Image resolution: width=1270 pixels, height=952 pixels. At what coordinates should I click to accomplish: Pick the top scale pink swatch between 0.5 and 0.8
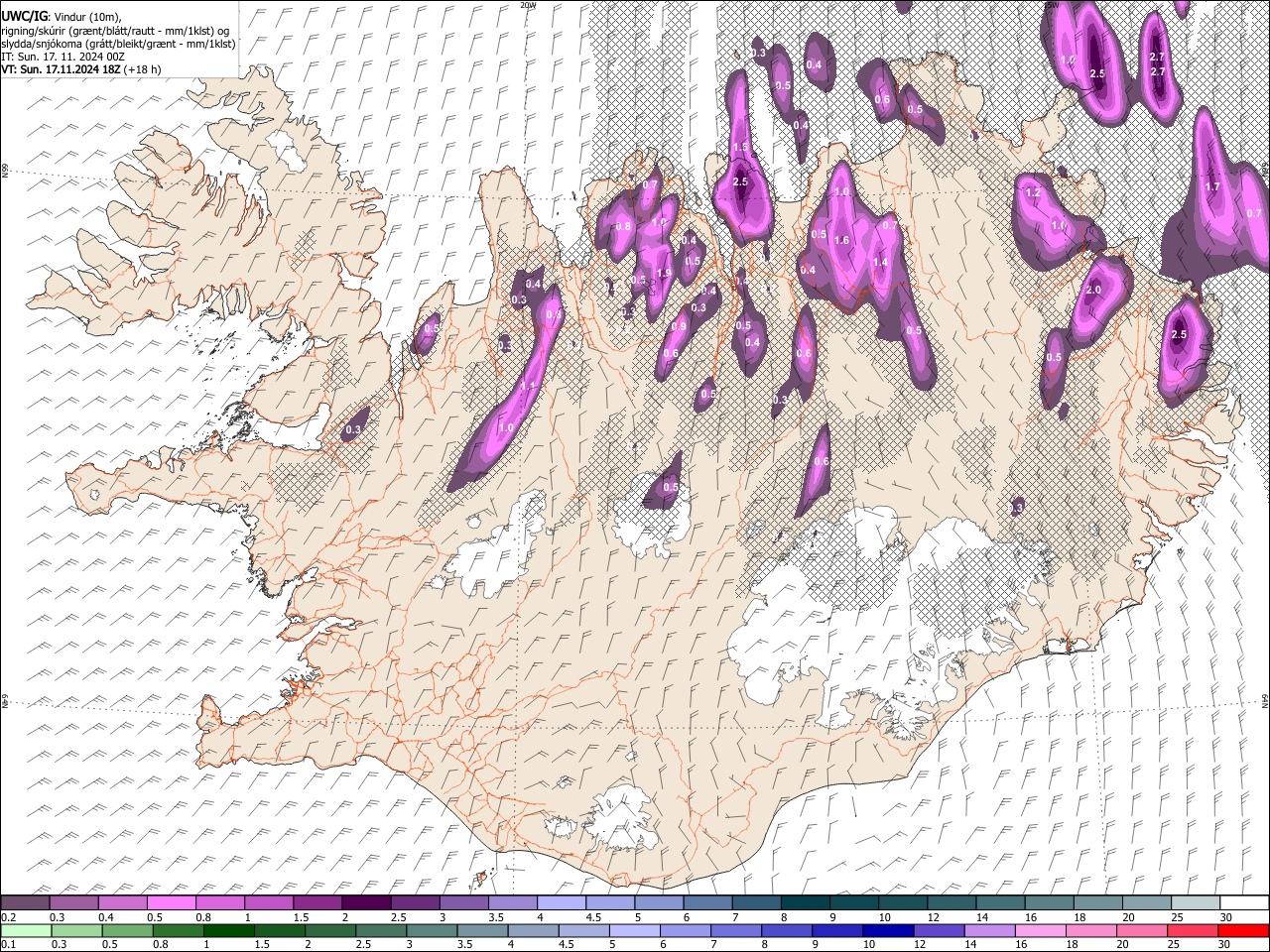click(x=171, y=902)
